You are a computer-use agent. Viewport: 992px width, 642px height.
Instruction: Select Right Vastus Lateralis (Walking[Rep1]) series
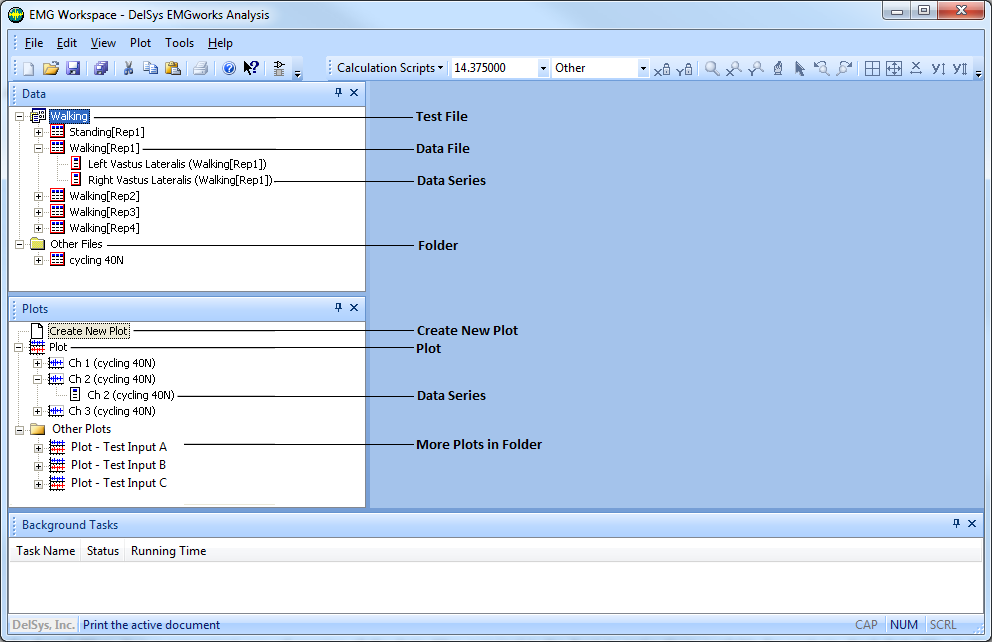click(x=180, y=180)
